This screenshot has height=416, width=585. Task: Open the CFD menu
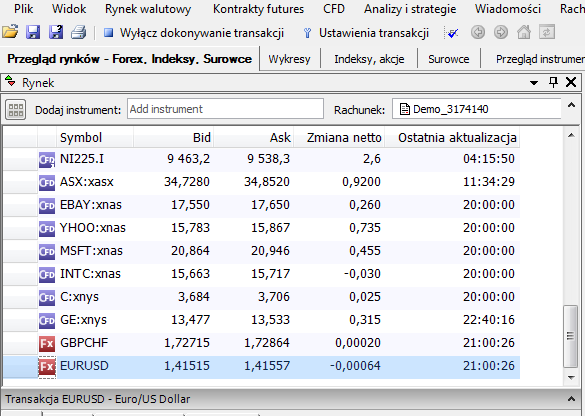pyautogui.click(x=334, y=9)
